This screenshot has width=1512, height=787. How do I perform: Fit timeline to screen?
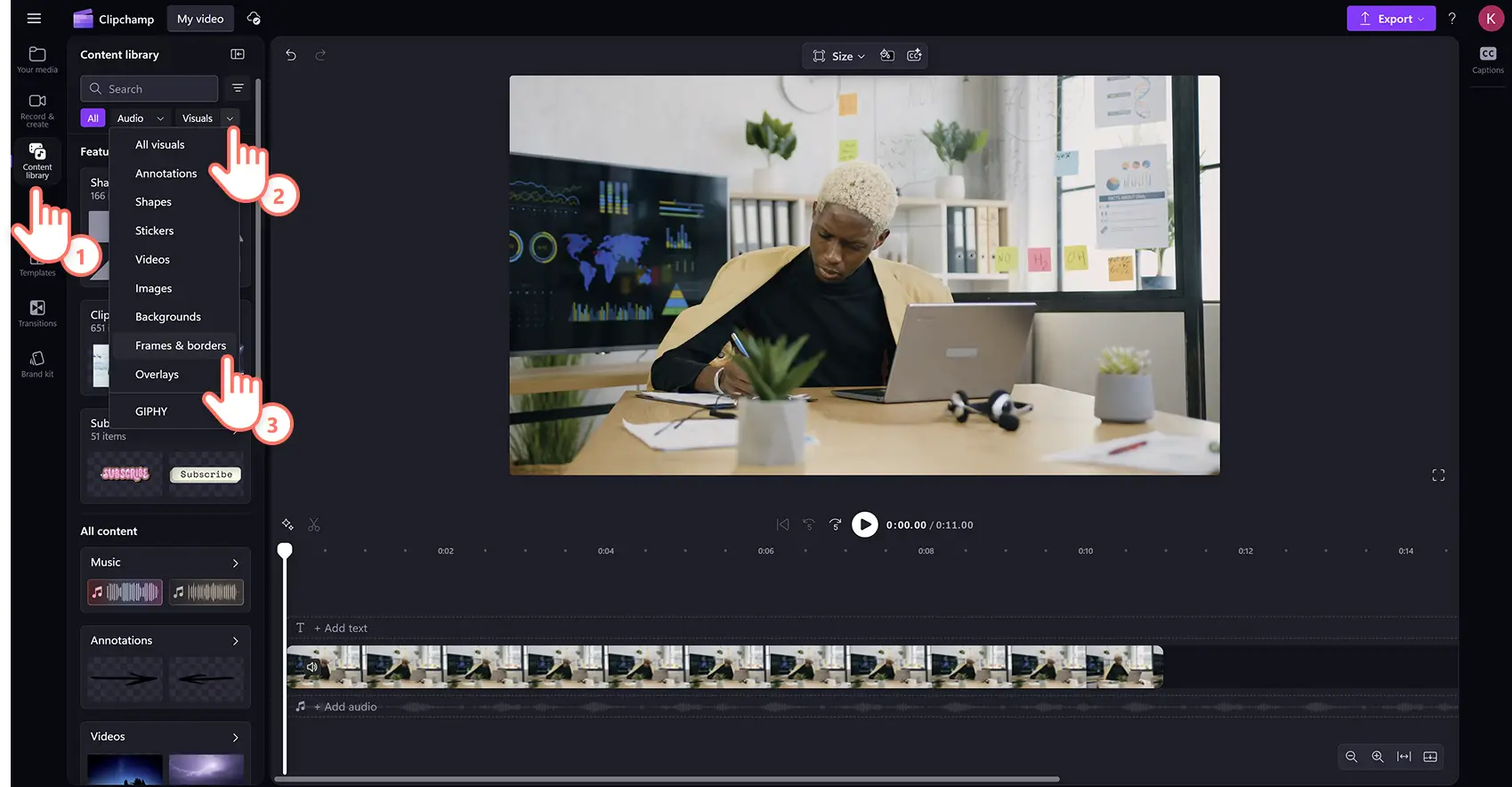pos(1404,757)
